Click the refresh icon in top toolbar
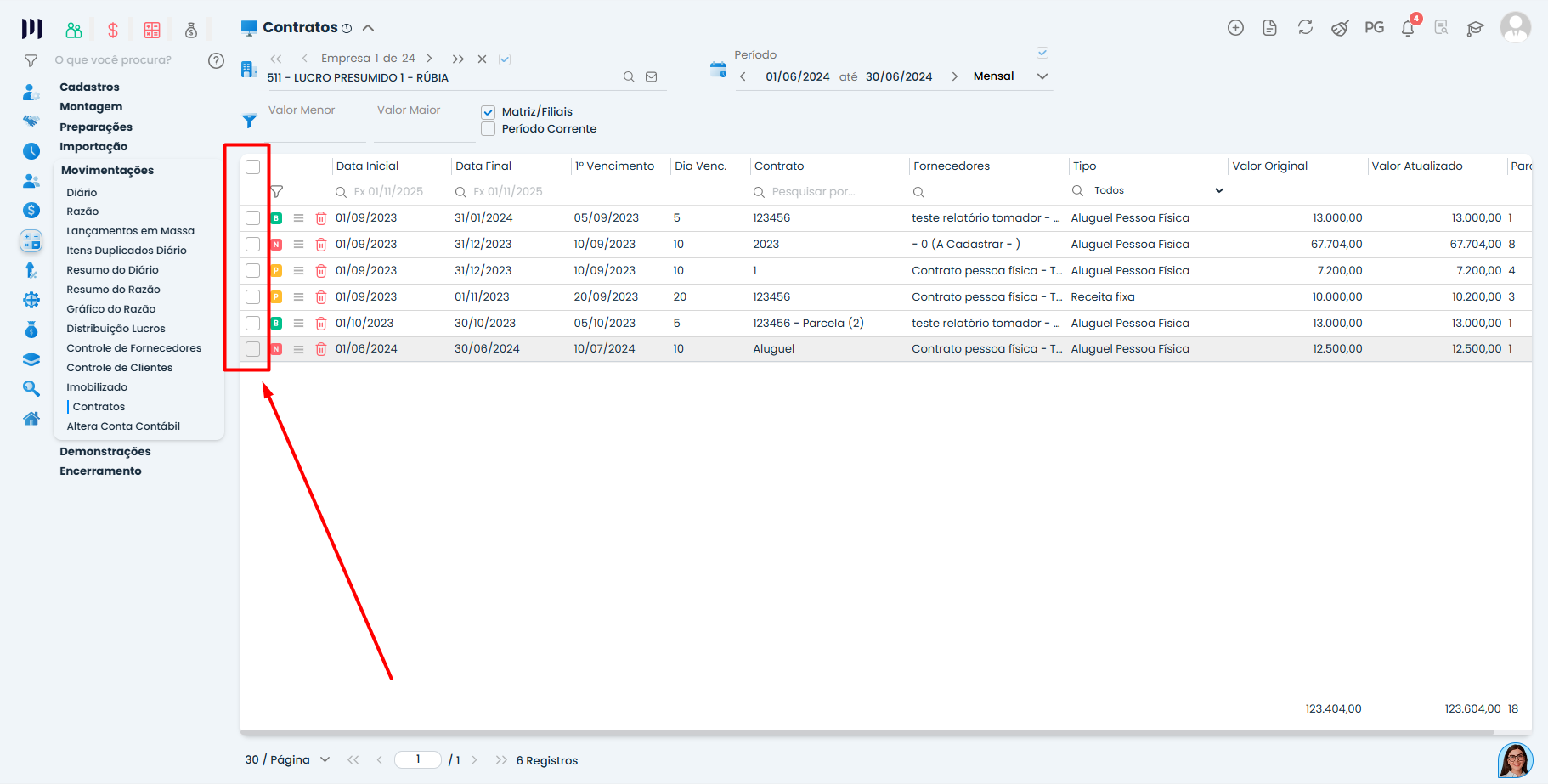Screen dimensions: 1548x784 1305,28
